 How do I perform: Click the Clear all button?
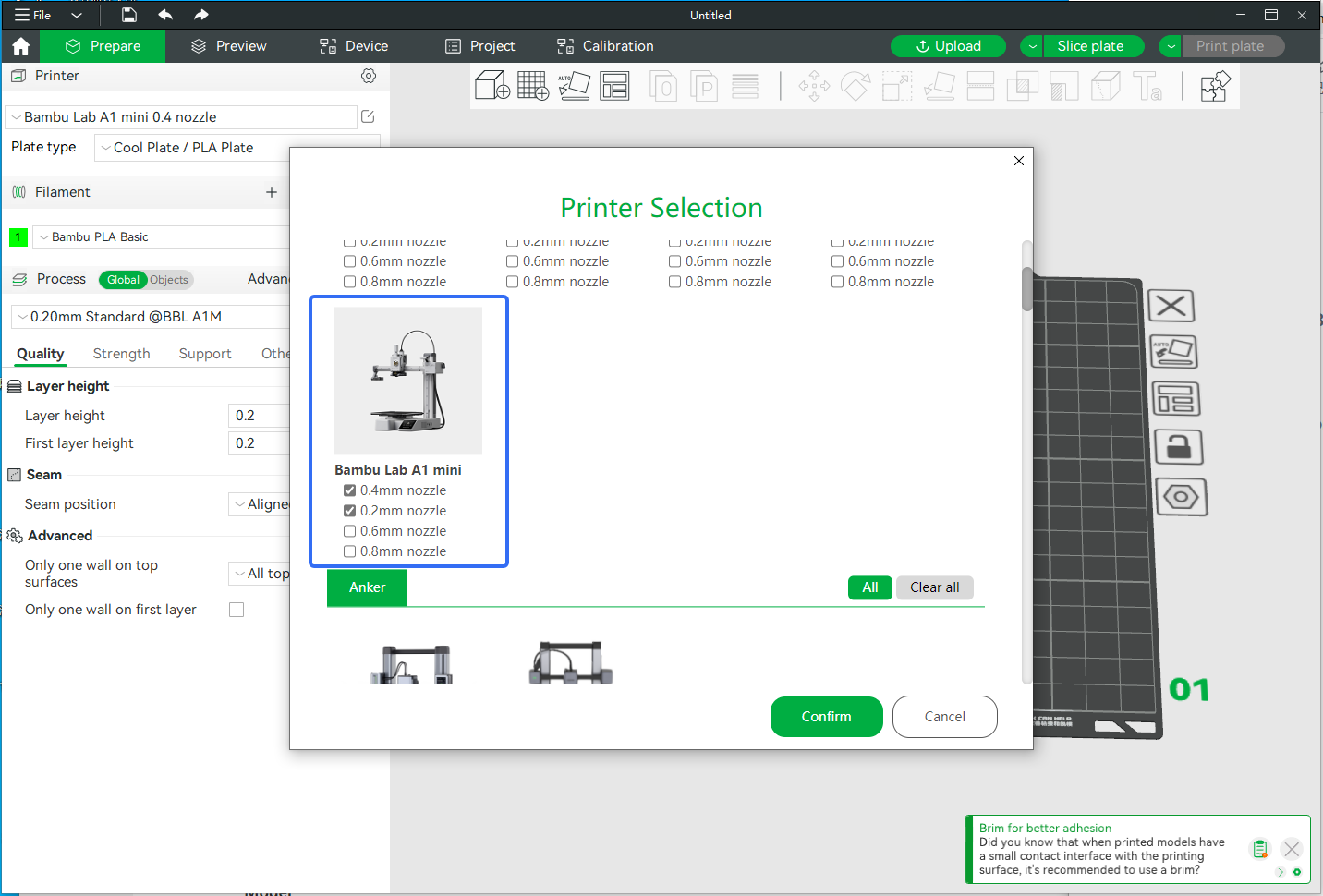tap(935, 587)
